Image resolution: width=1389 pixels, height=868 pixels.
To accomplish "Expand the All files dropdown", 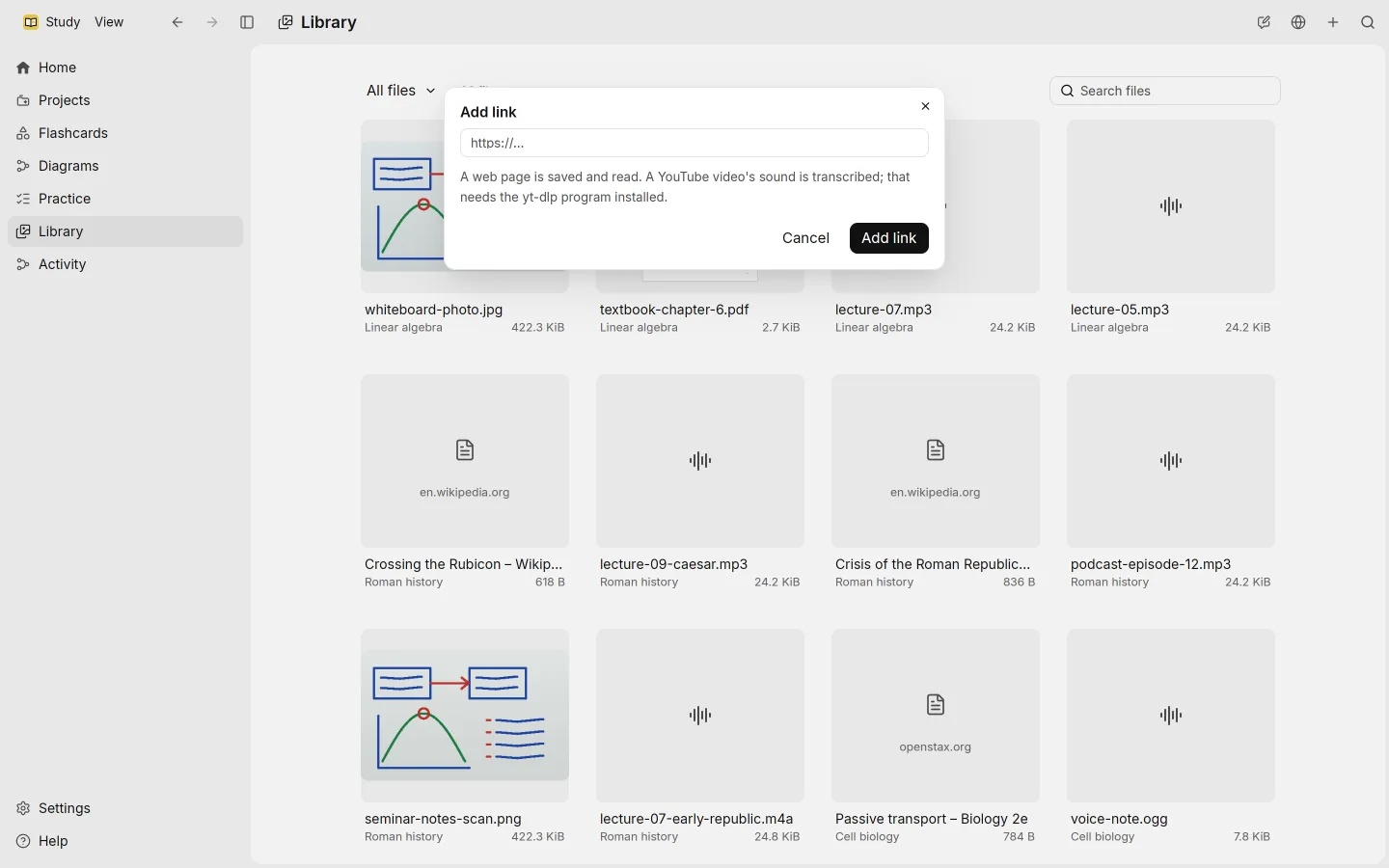I will pyautogui.click(x=401, y=91).
